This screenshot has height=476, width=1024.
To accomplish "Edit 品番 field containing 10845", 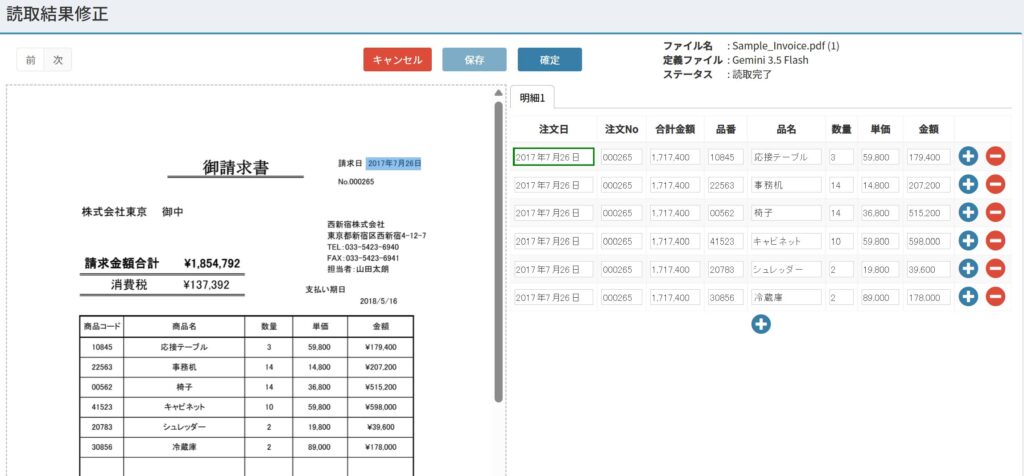I will point(726,157).
